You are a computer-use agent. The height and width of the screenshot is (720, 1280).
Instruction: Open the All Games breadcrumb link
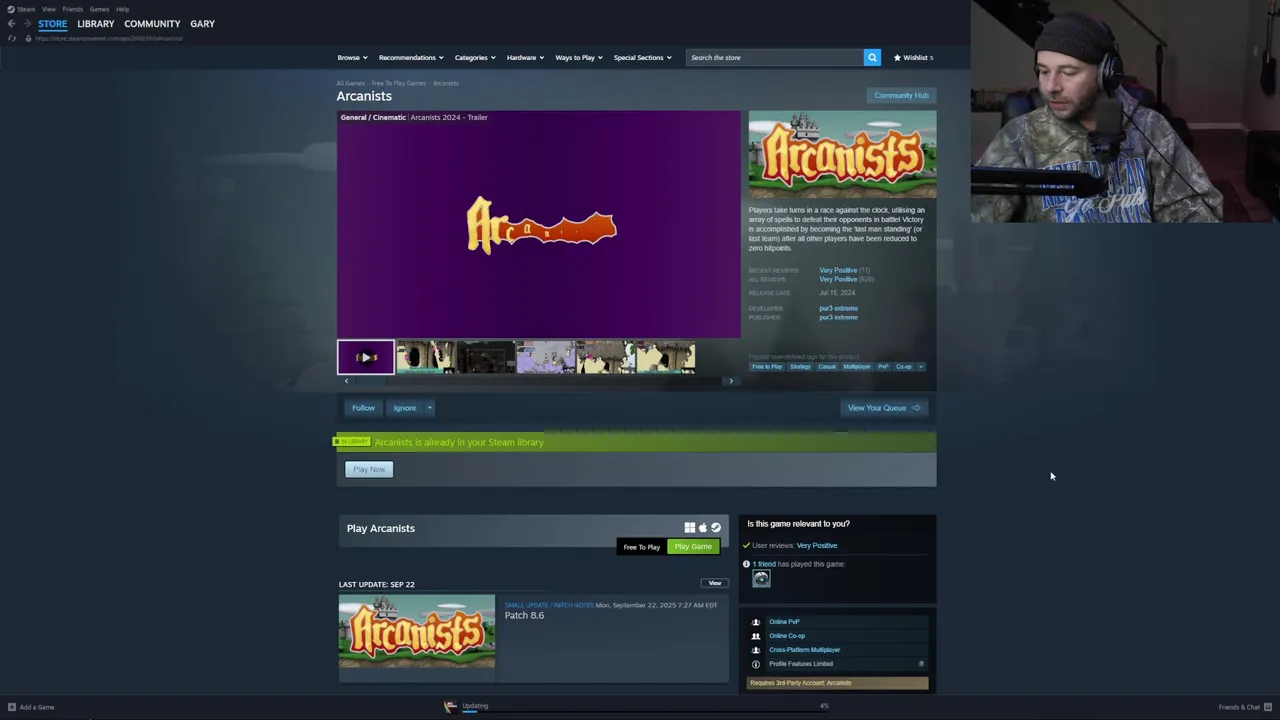click(350, 83)
